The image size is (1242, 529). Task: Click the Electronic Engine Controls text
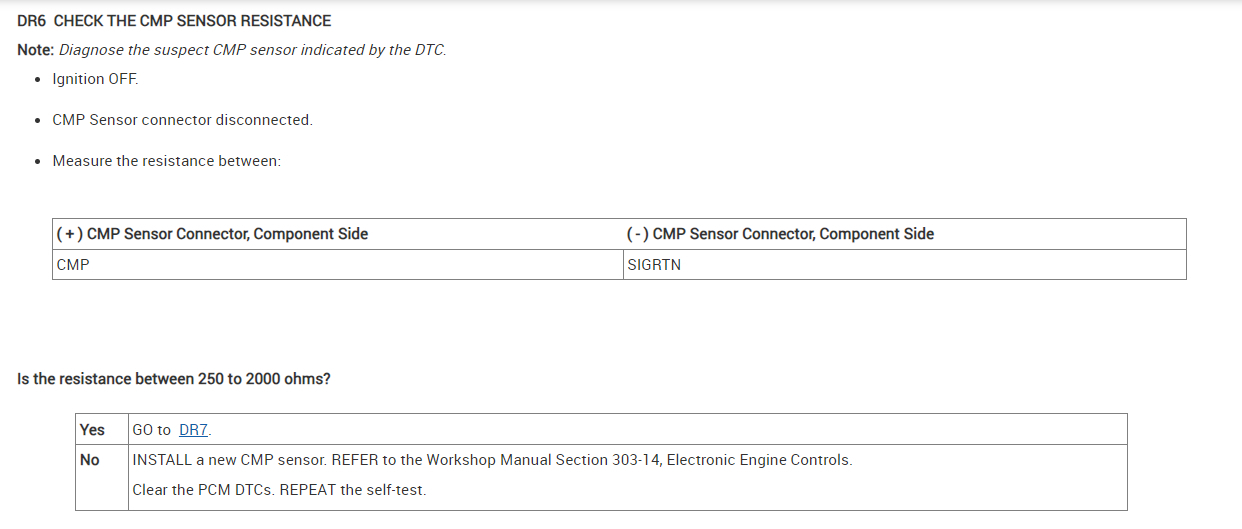(758, 460)
